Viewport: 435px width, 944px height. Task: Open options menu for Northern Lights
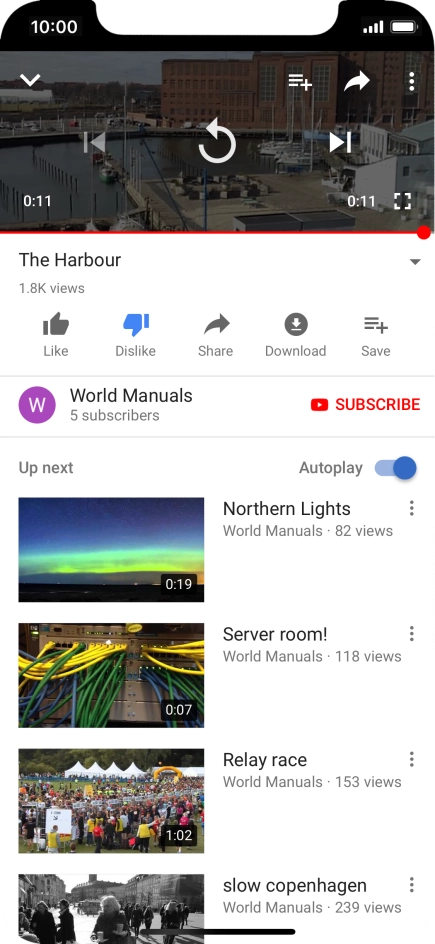pos(412,508)
